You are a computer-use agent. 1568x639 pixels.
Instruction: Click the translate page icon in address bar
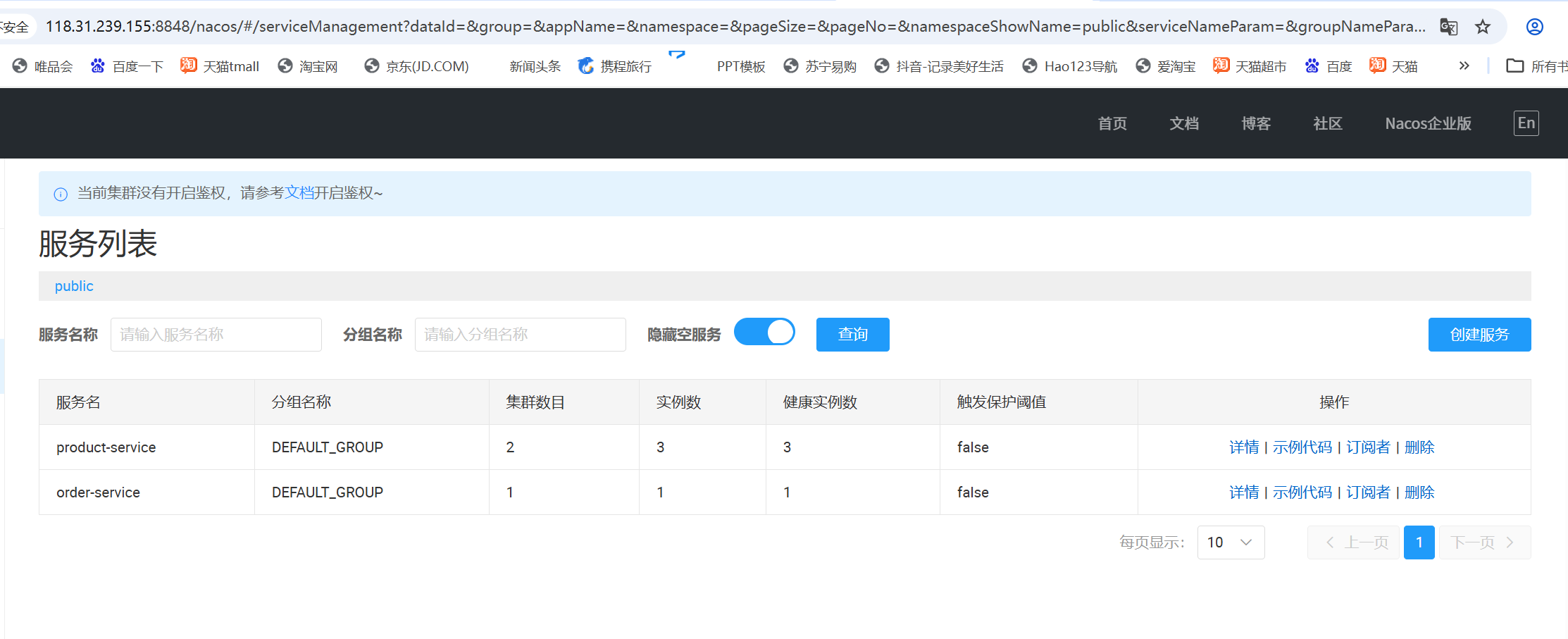(x=1448, y=27)
